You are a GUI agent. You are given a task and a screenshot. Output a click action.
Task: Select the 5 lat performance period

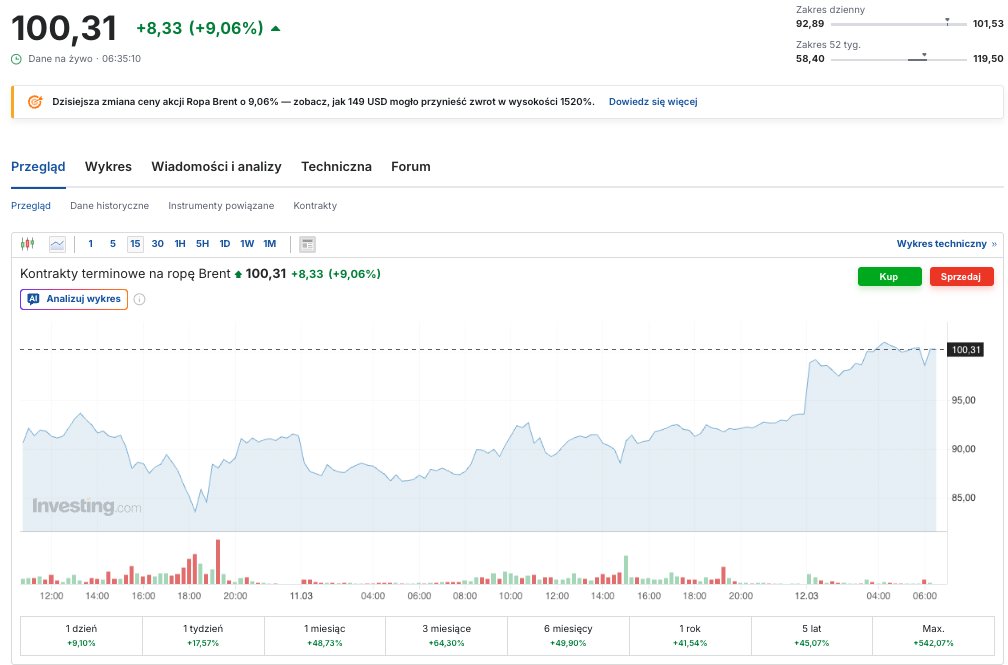point(812,635)
